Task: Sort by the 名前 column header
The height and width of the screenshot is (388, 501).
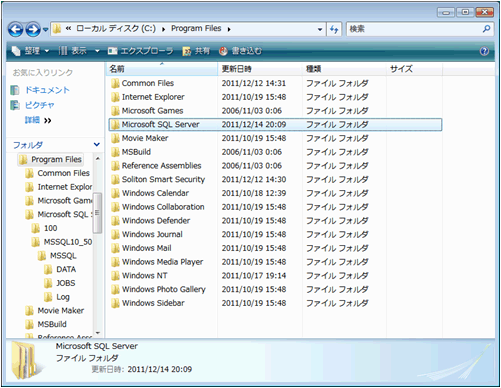Action: (162, 69)
